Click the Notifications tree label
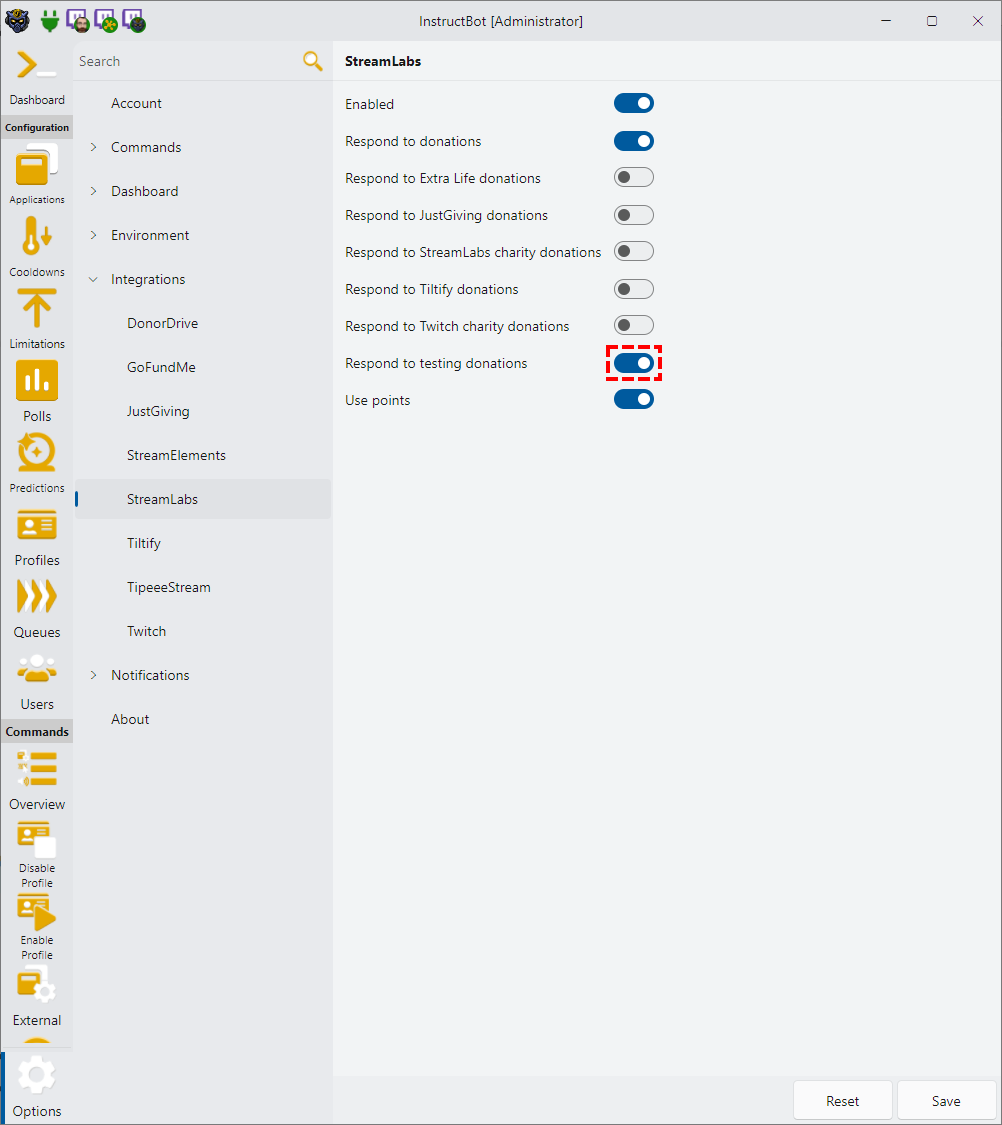Image resolution: width=1002 pixels, height=1125 pixels. click(150, 675)
